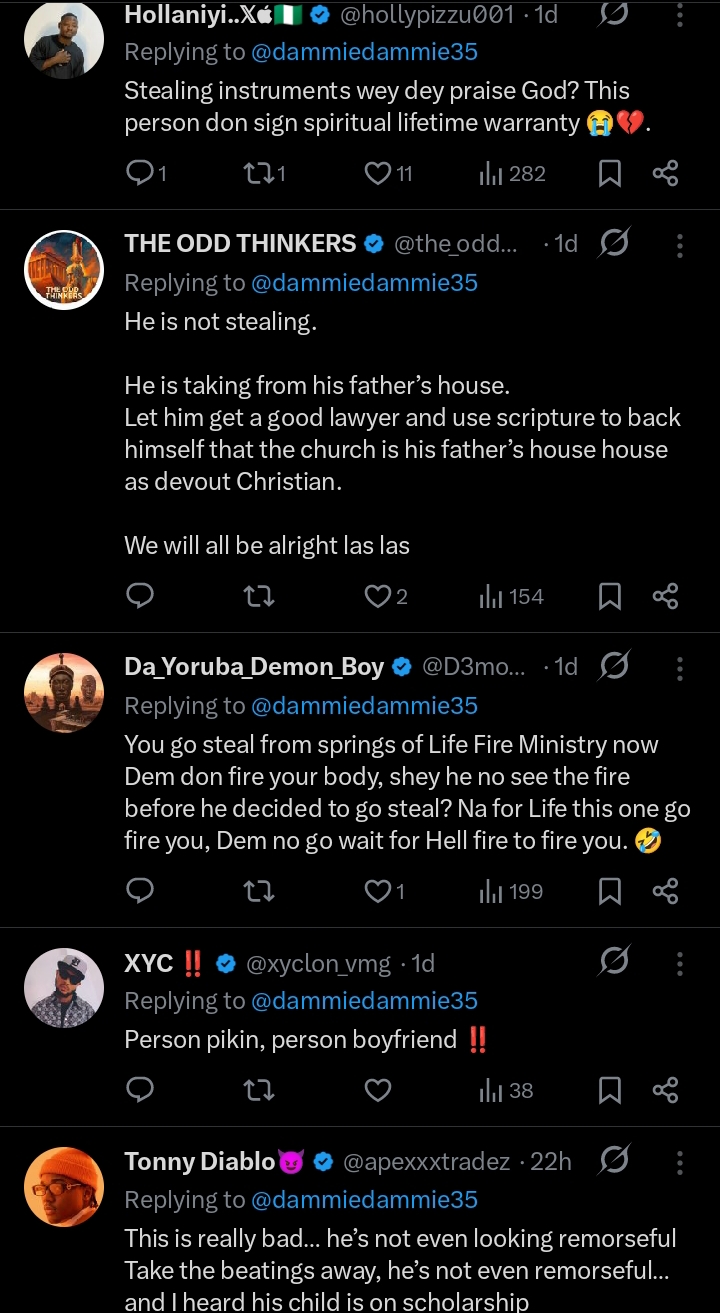Reply to Hollaniyi's comment

pyautogui.click(x=140, y=174)
